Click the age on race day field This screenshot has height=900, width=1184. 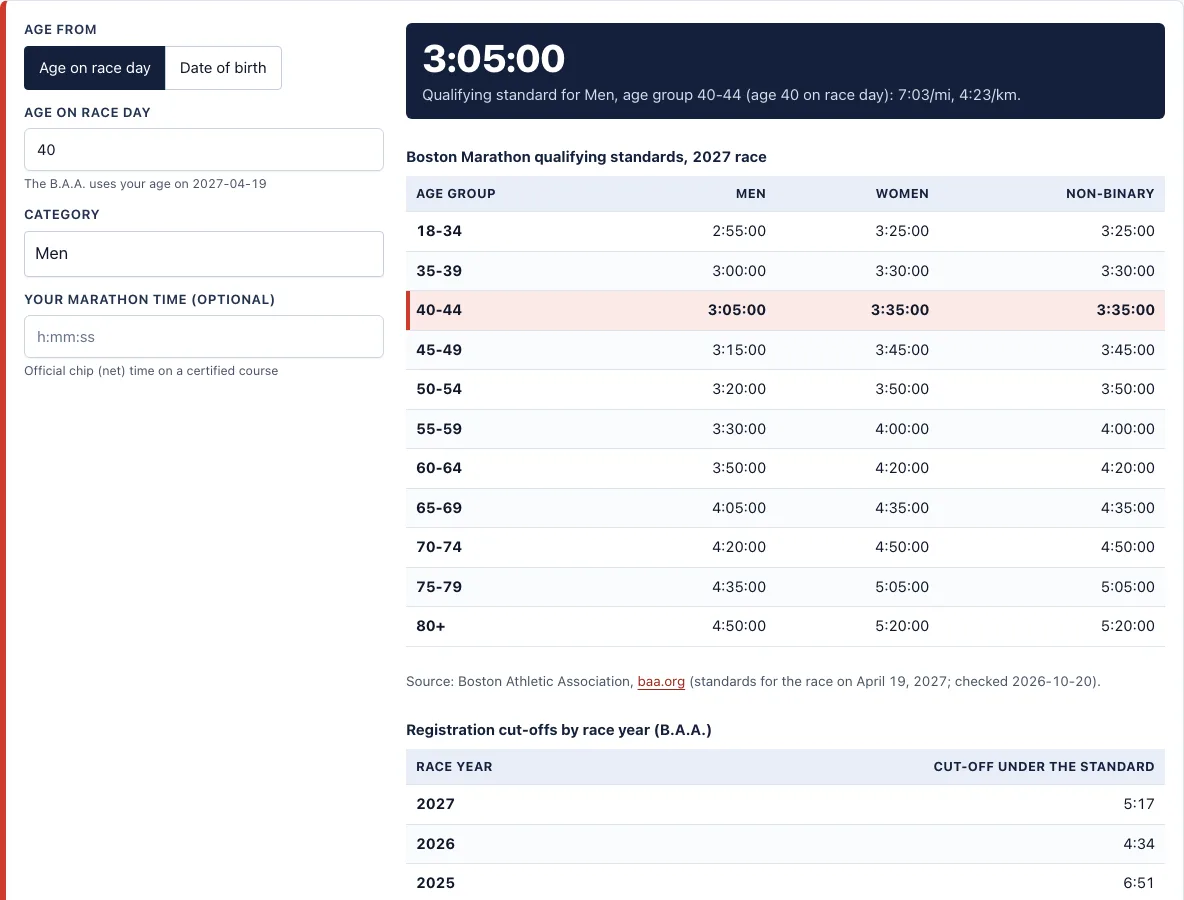(204, 149)
